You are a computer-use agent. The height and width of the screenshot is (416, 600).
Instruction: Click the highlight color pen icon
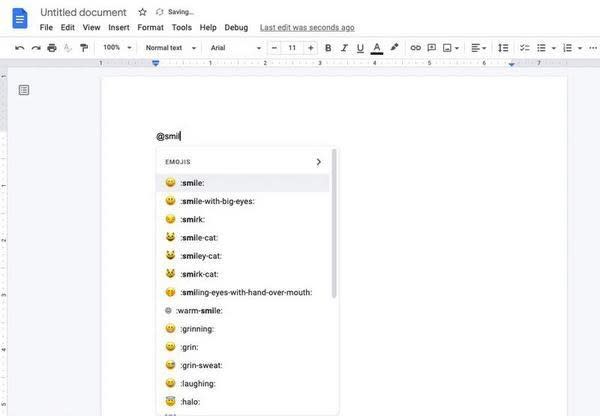coord(394,47)
